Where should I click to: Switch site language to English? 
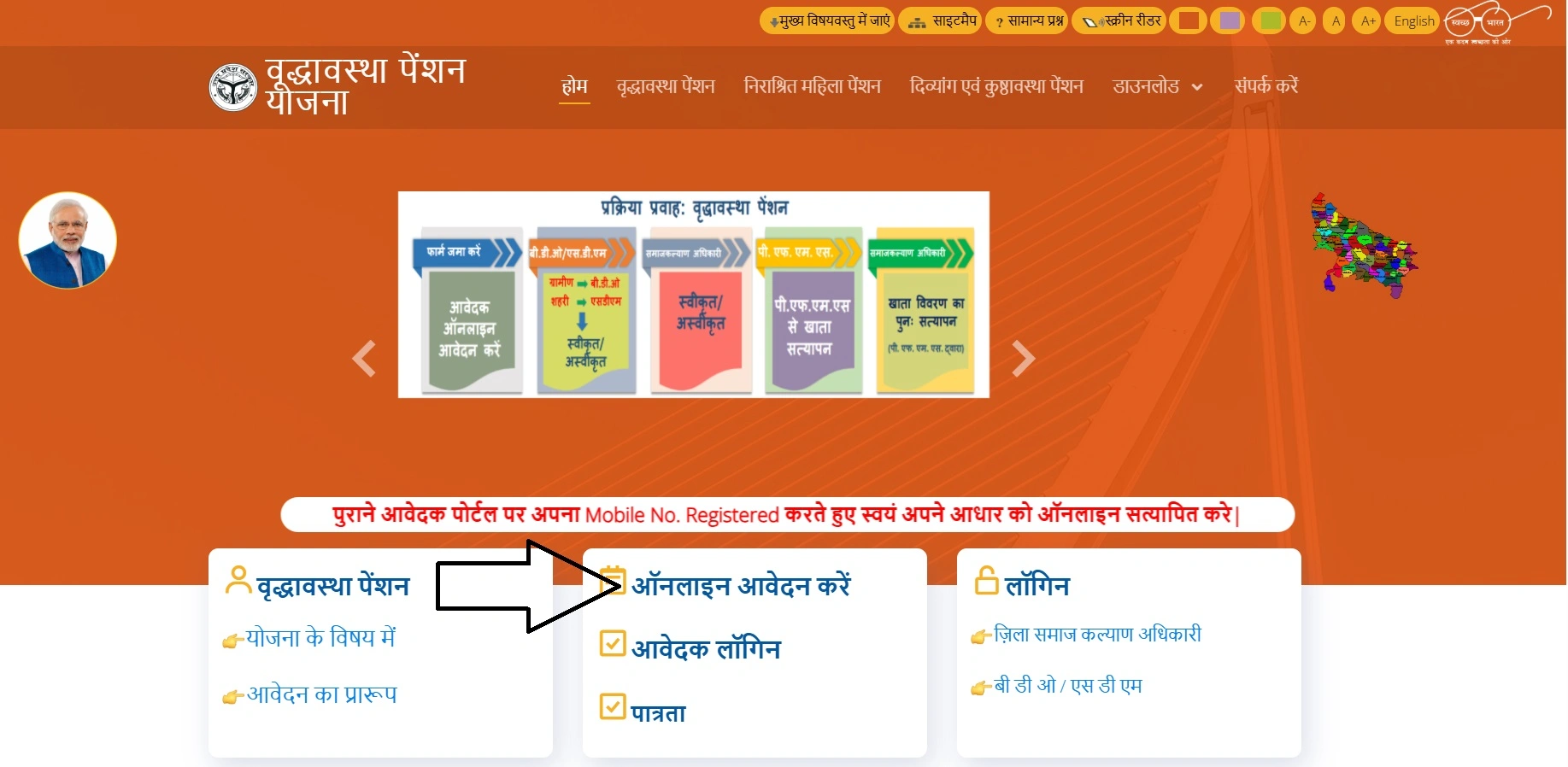[x=1414, y=20]
